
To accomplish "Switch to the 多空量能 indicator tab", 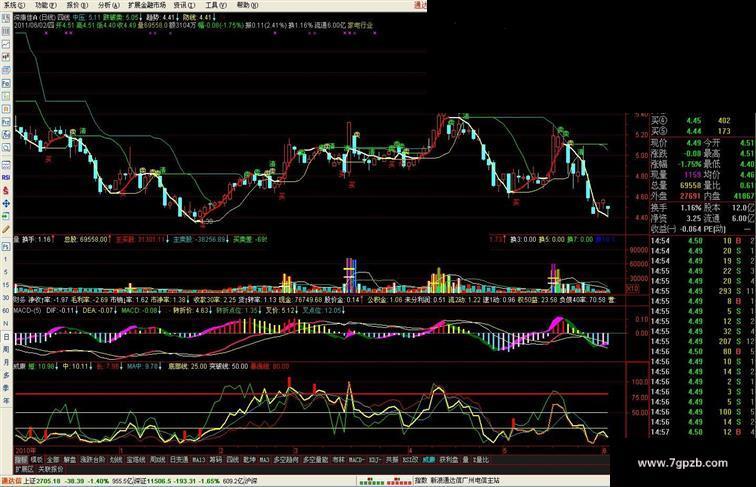I will (316, 460).
